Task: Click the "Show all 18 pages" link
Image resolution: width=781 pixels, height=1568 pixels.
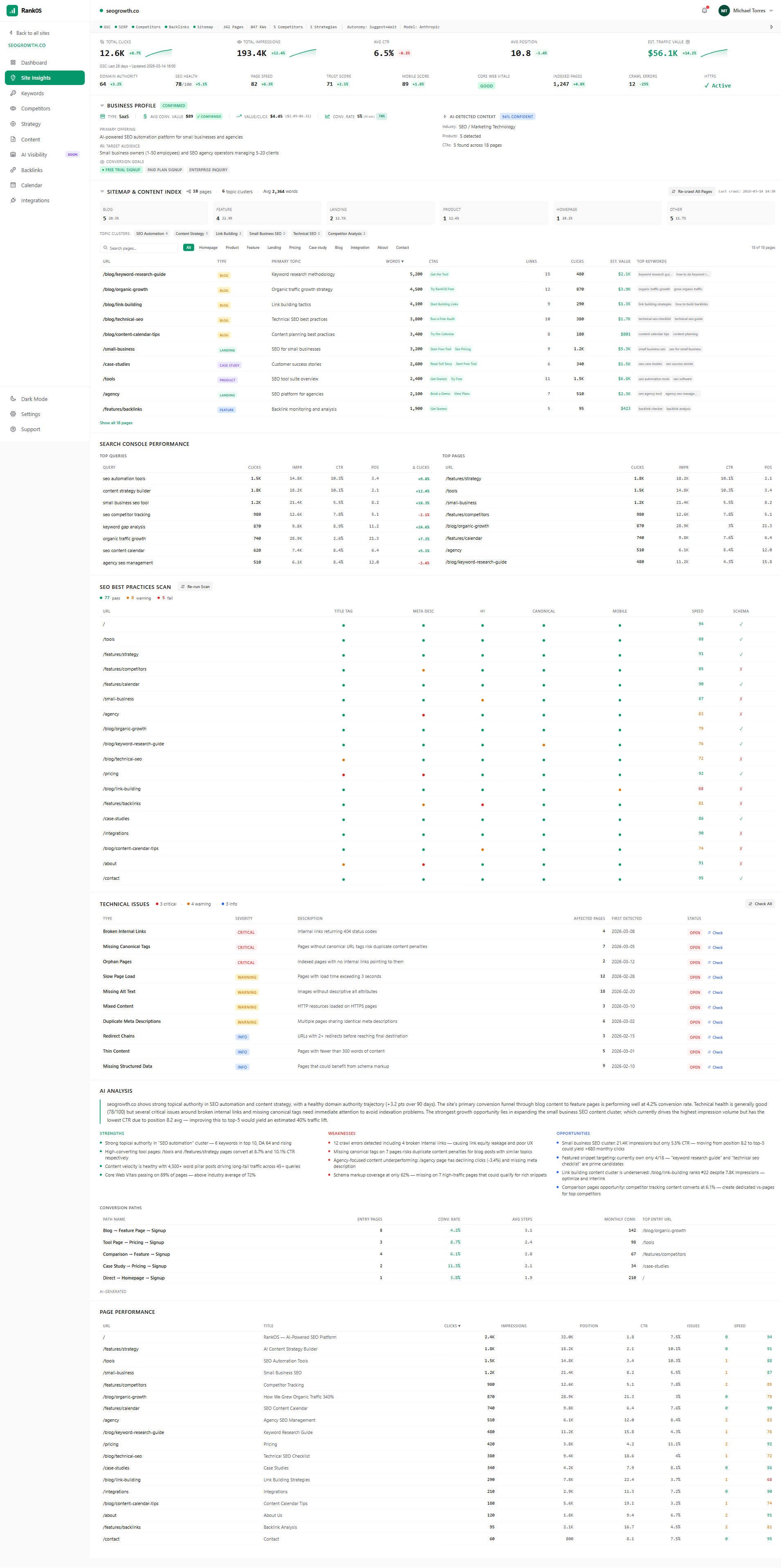Action: [x=117, y=423]
